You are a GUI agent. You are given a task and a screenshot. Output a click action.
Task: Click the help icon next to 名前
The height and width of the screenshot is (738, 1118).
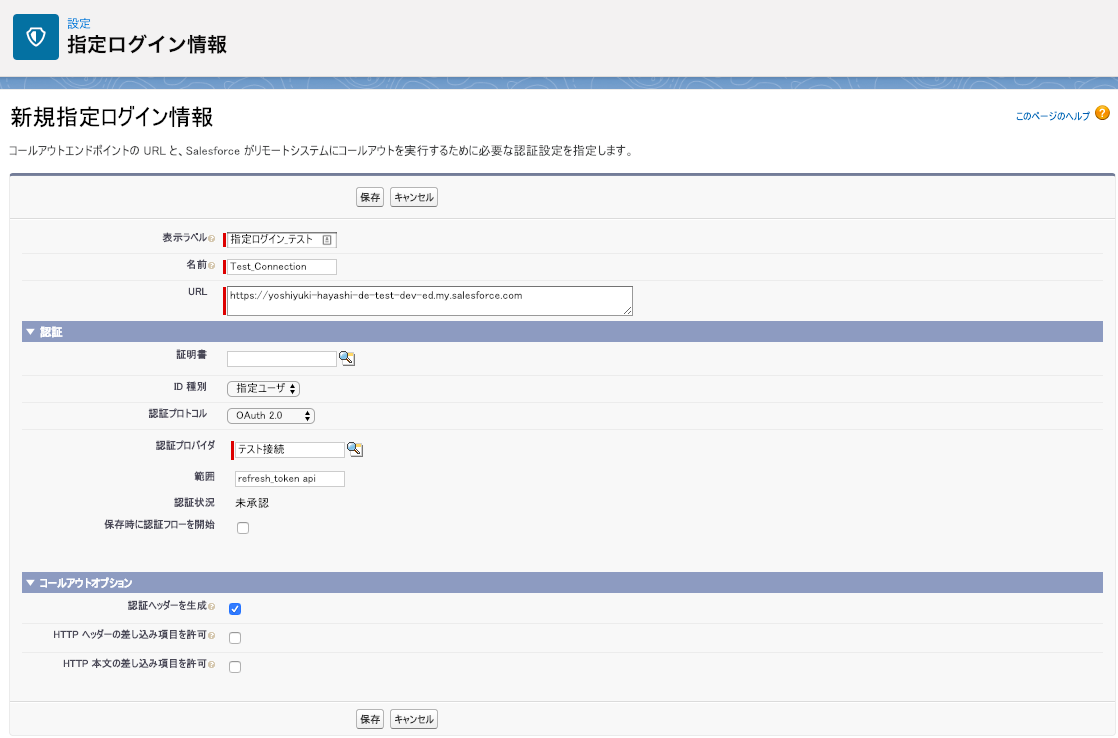211,266
